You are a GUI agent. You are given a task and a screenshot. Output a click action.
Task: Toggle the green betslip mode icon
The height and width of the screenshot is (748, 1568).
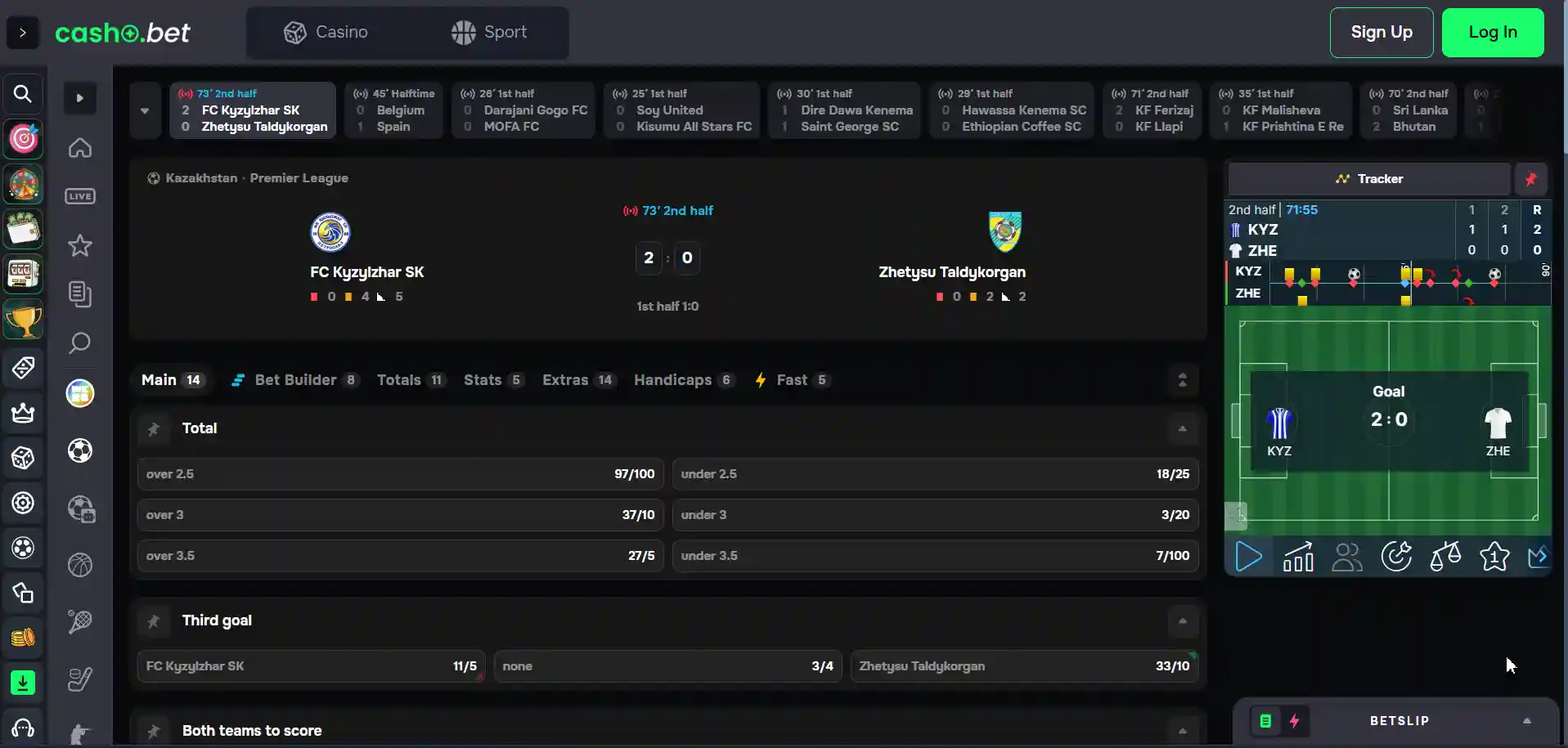(x=1265, y=721)
